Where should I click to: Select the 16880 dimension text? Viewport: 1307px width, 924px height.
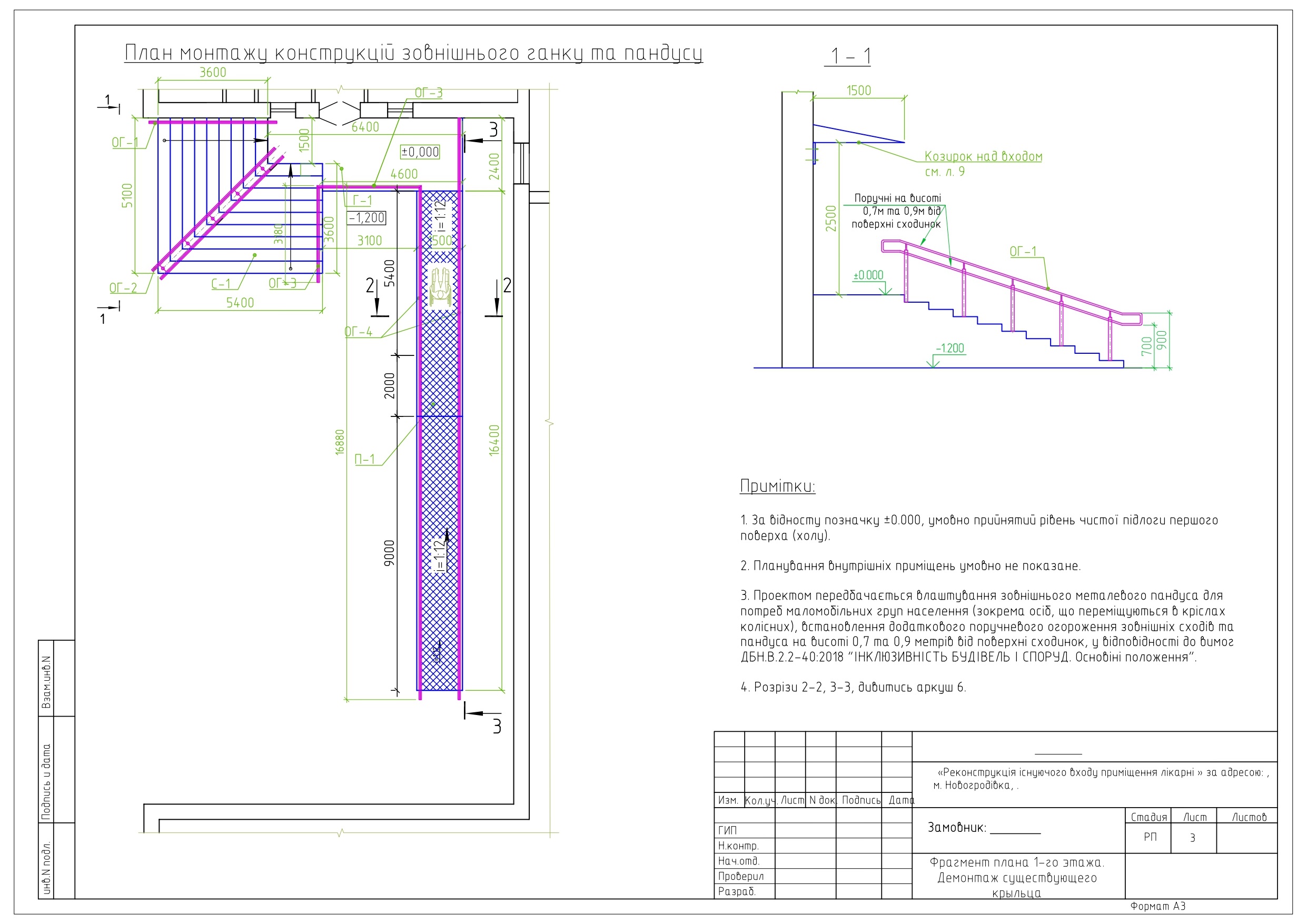(x=340, y=442)
